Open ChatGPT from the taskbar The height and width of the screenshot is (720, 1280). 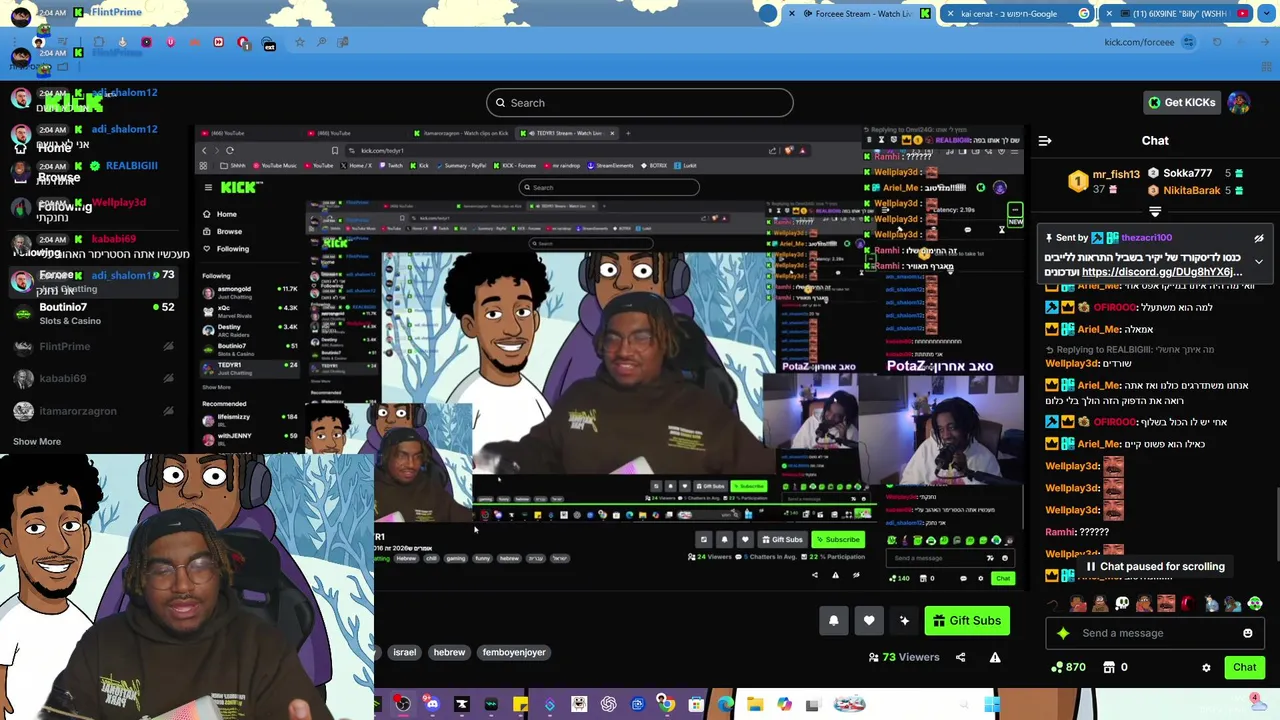(x=608, y=705)
